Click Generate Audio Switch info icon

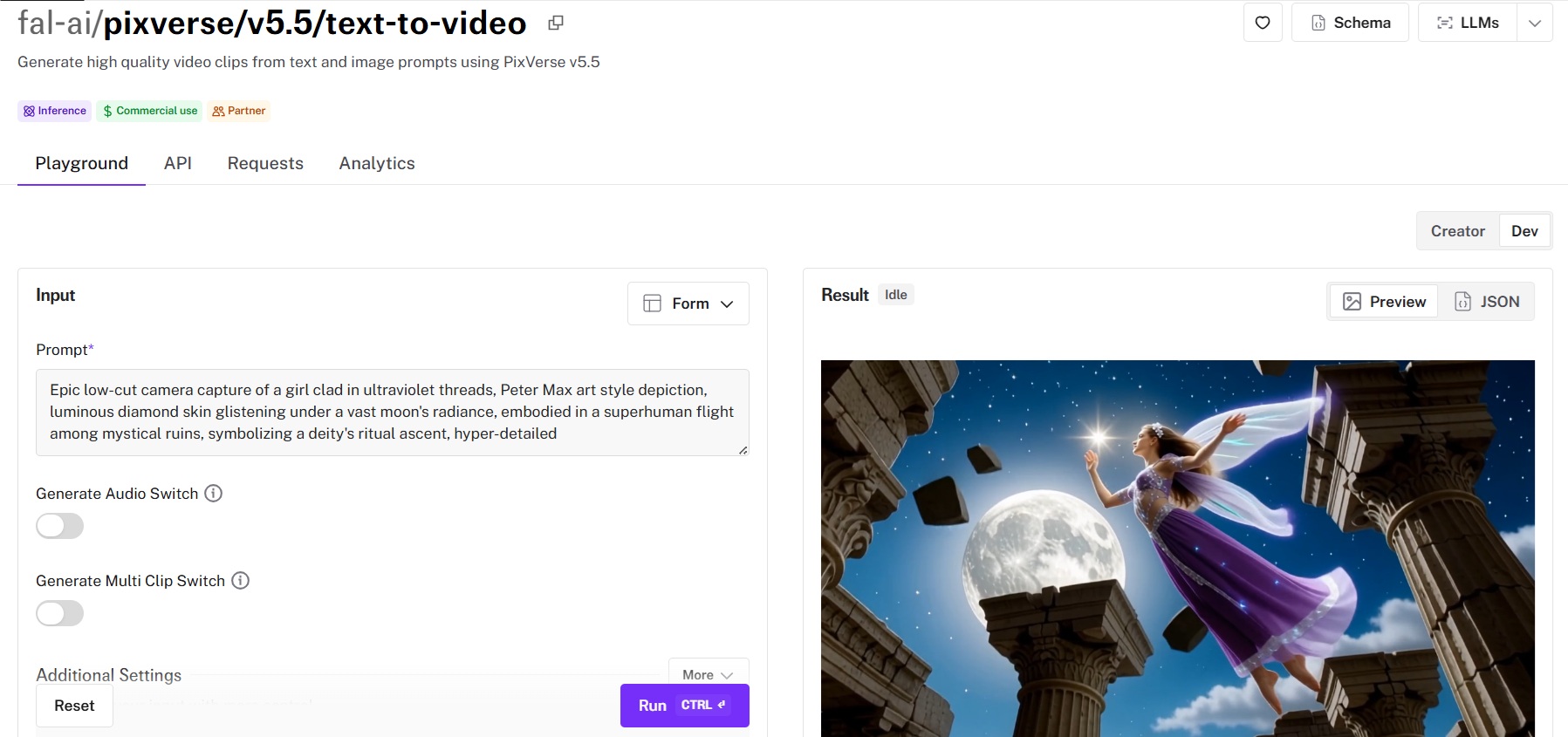pos(214,494)
